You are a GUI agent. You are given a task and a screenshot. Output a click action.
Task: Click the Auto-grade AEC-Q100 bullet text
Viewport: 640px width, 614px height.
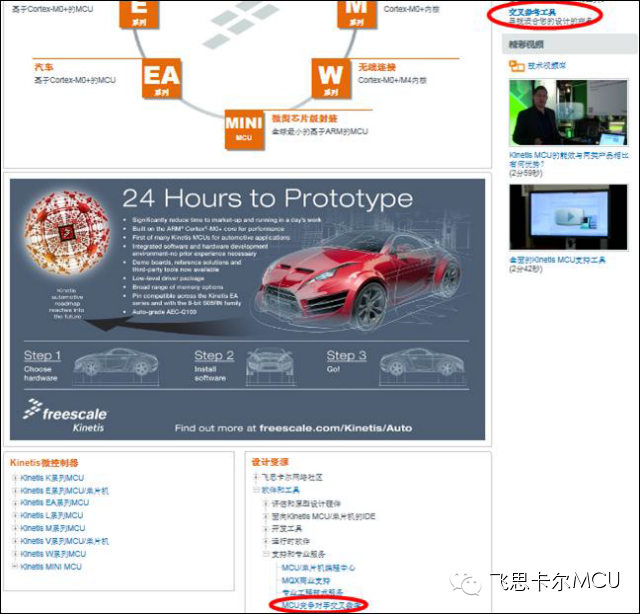point(164,312)
